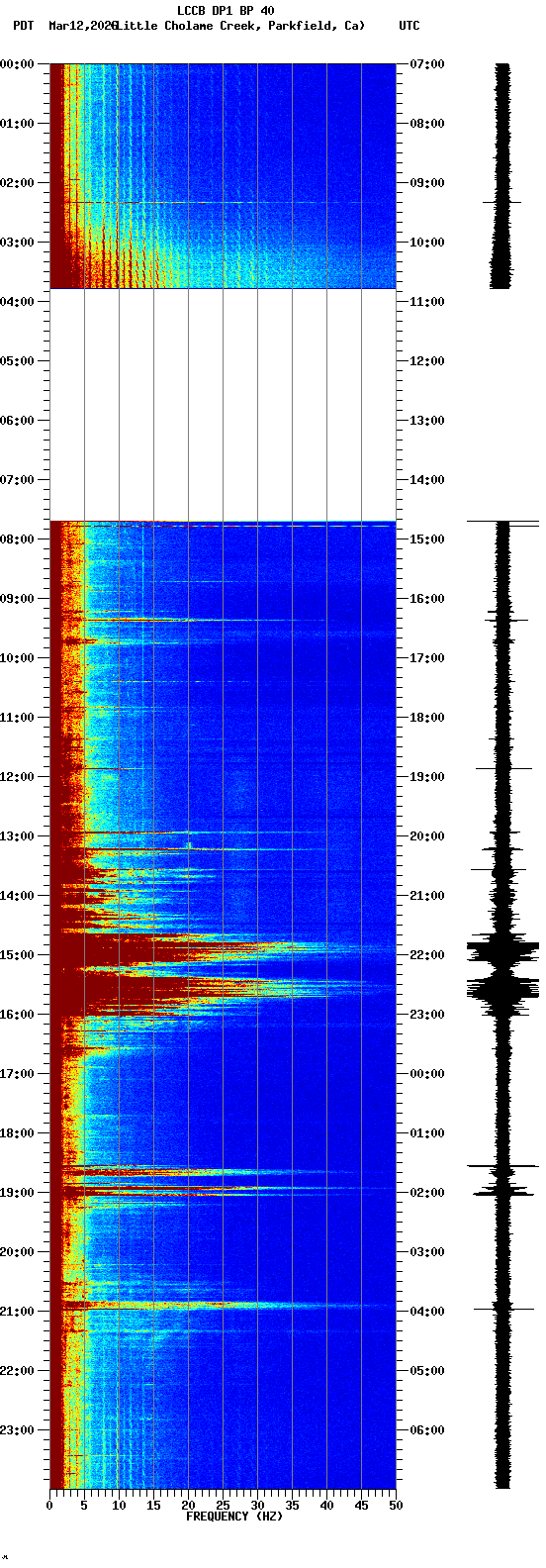Click the '14:00' tick on the UTC axis
The image size is (546, 1568).
click(x=427, y=479)
